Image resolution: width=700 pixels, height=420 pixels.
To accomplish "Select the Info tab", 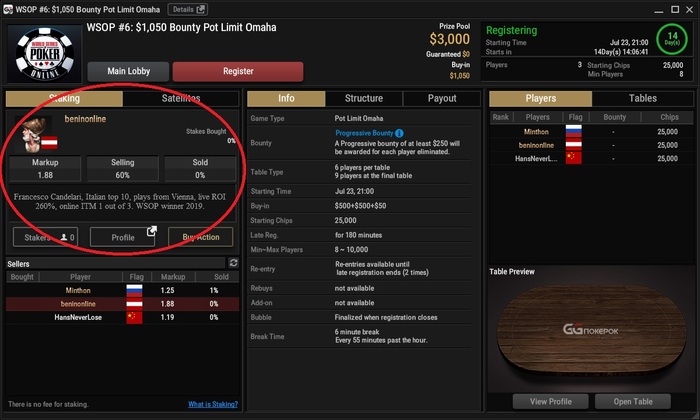I will (x=286, y=99).
